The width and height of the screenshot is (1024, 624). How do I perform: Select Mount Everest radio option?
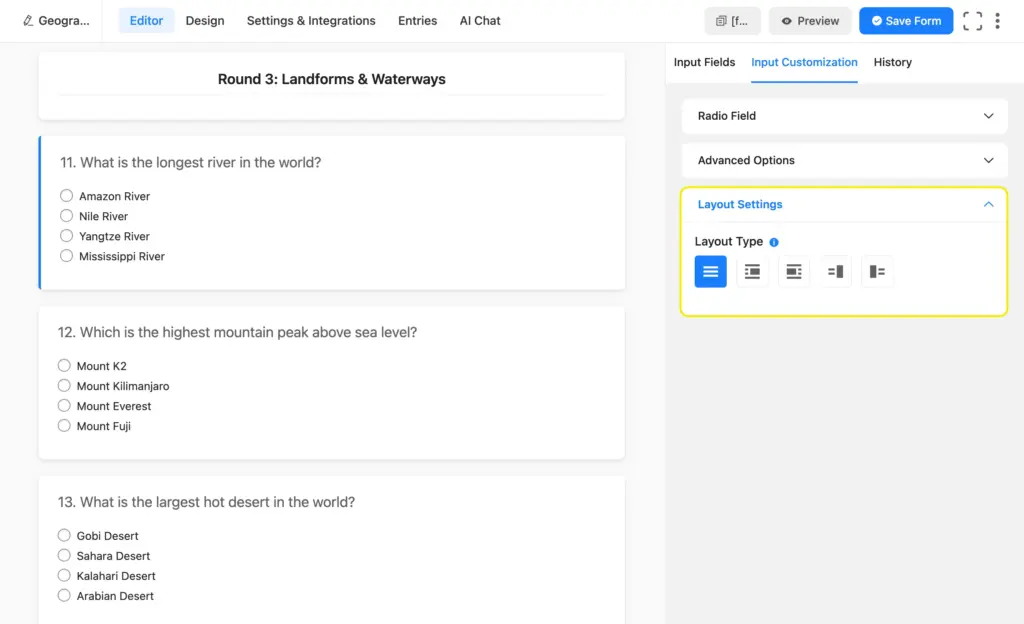(64, 405)
